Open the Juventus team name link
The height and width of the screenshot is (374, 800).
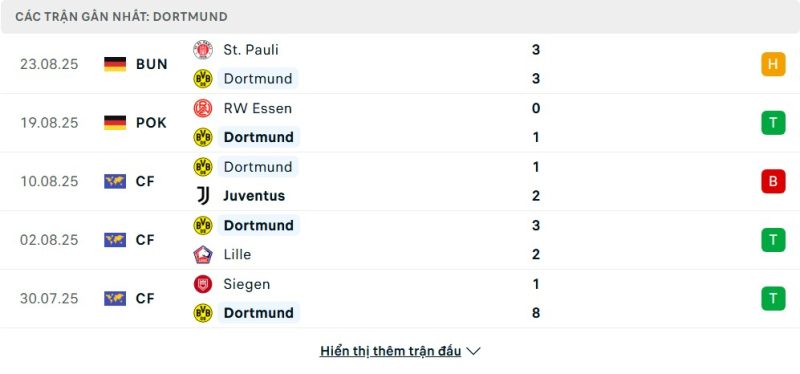(254, 196)
